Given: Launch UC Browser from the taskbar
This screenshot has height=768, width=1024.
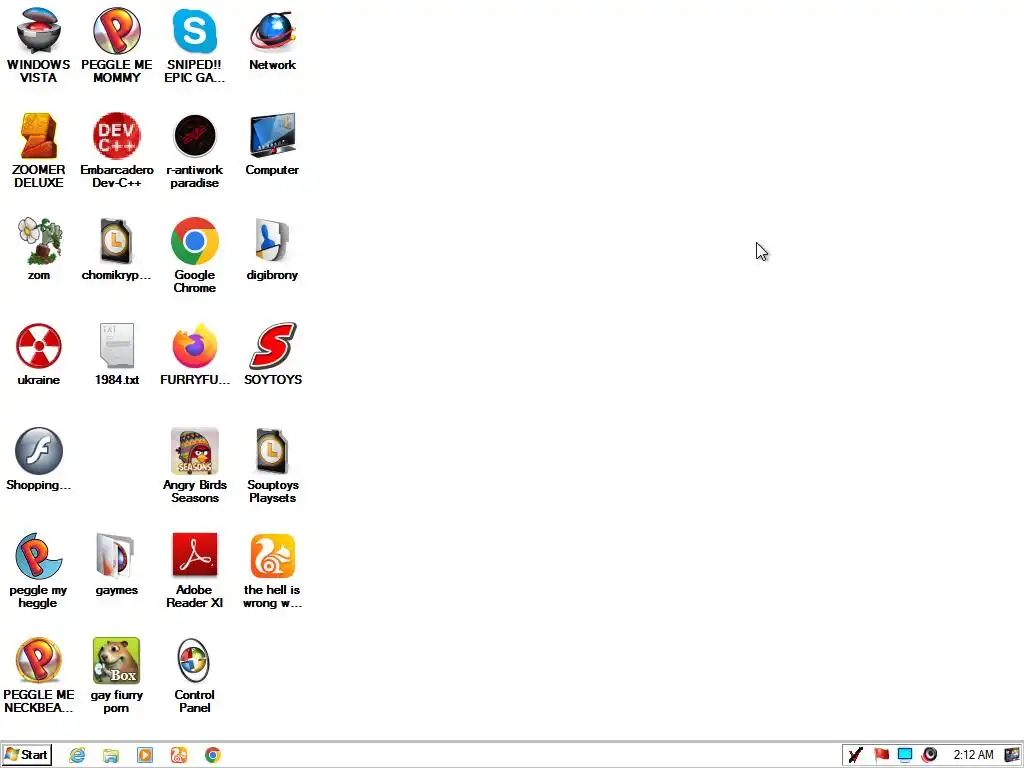Looking at the screenshot, I should [x=179, y=756].
